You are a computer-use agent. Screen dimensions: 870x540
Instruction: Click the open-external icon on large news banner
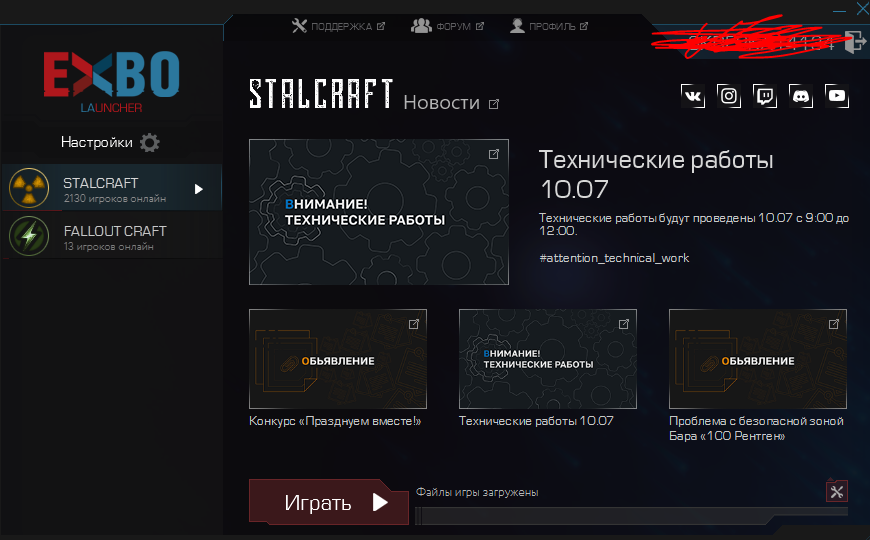coord(494,154)
